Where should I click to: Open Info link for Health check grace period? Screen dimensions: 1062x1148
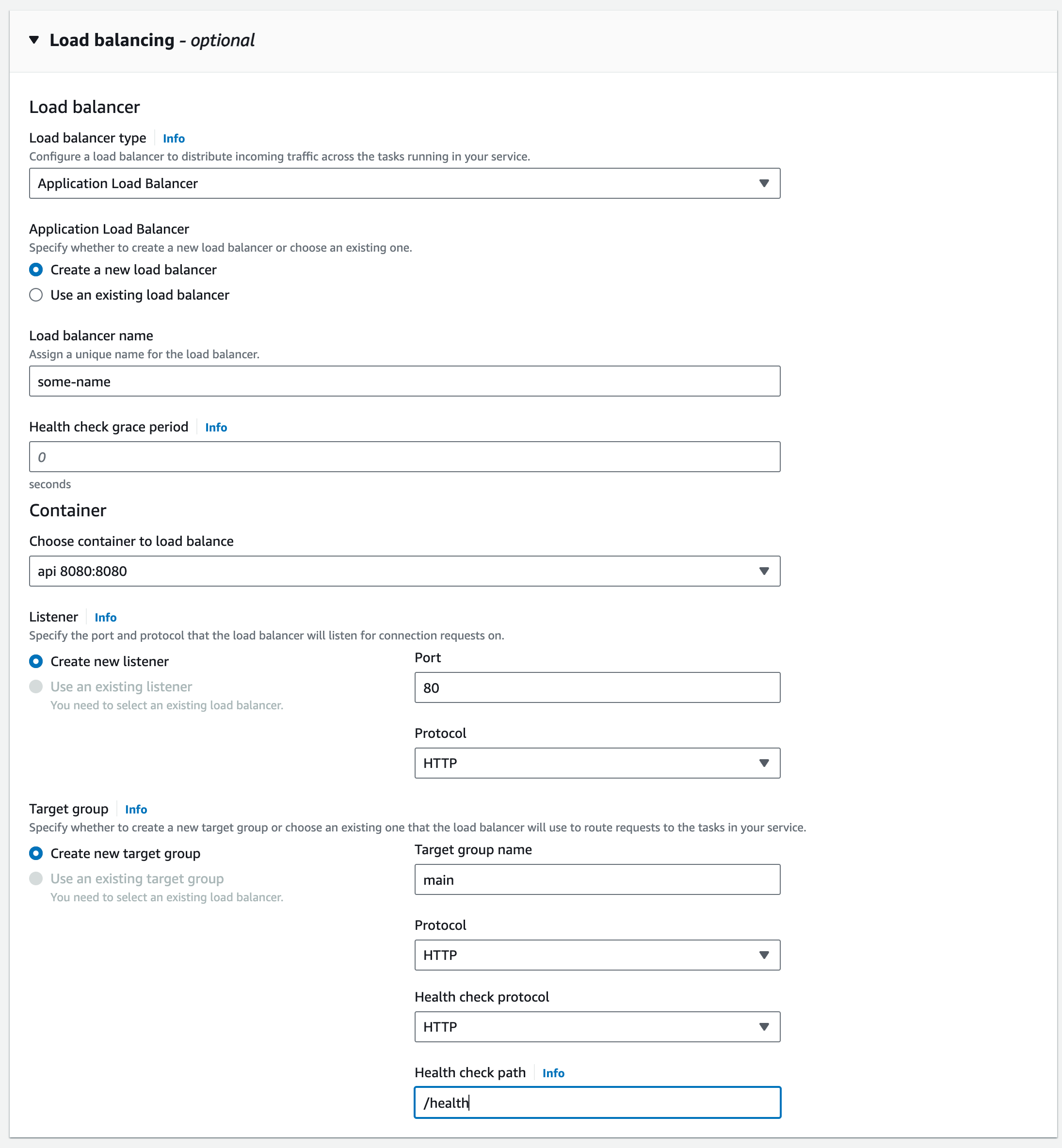click(215, 427)
